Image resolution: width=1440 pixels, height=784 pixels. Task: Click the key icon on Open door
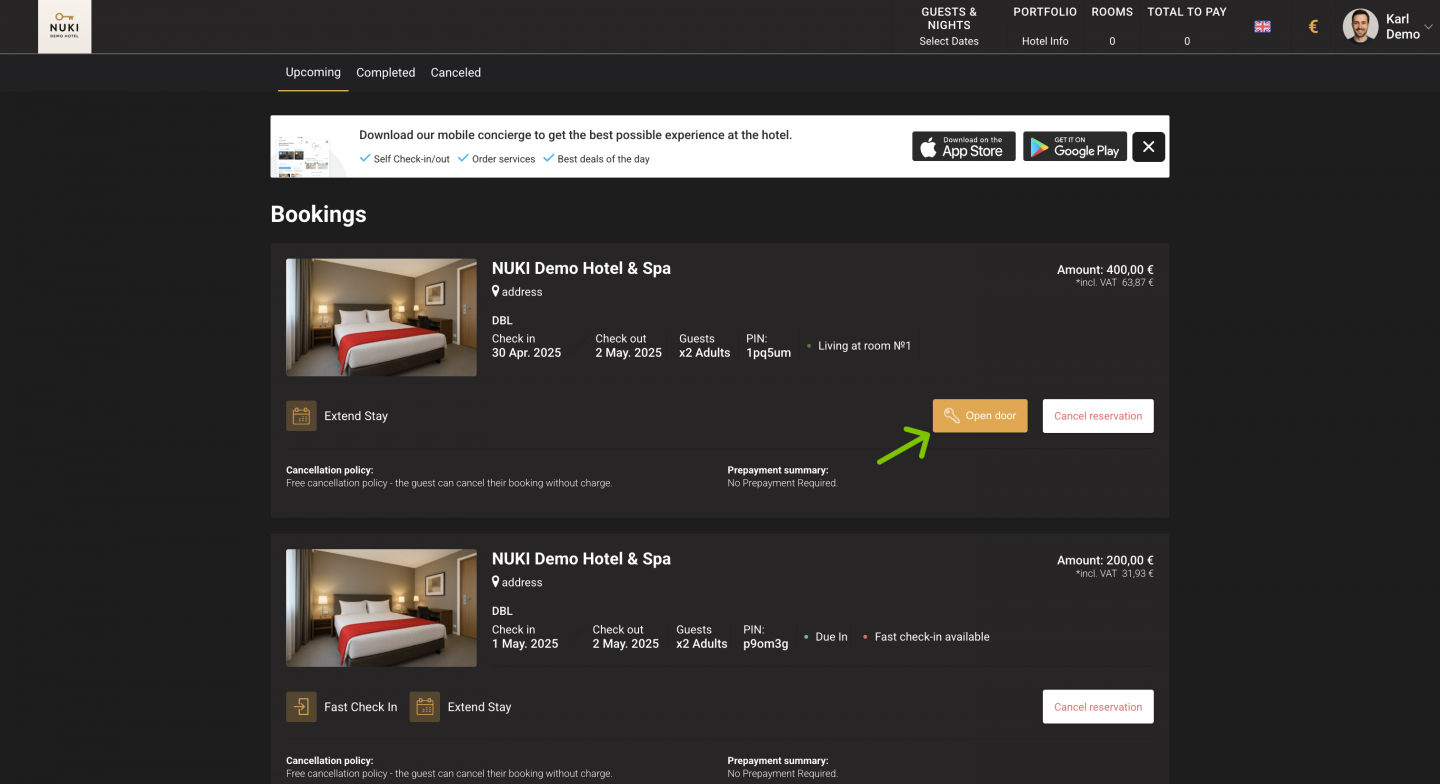pyautogui.click(x=952, y=416)
